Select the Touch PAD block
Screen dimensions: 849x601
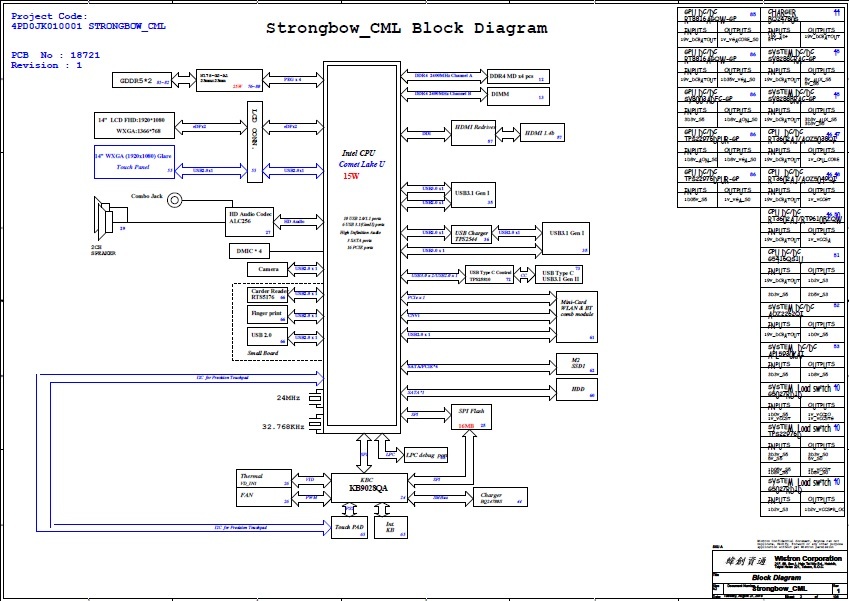(x=349, y=528)
